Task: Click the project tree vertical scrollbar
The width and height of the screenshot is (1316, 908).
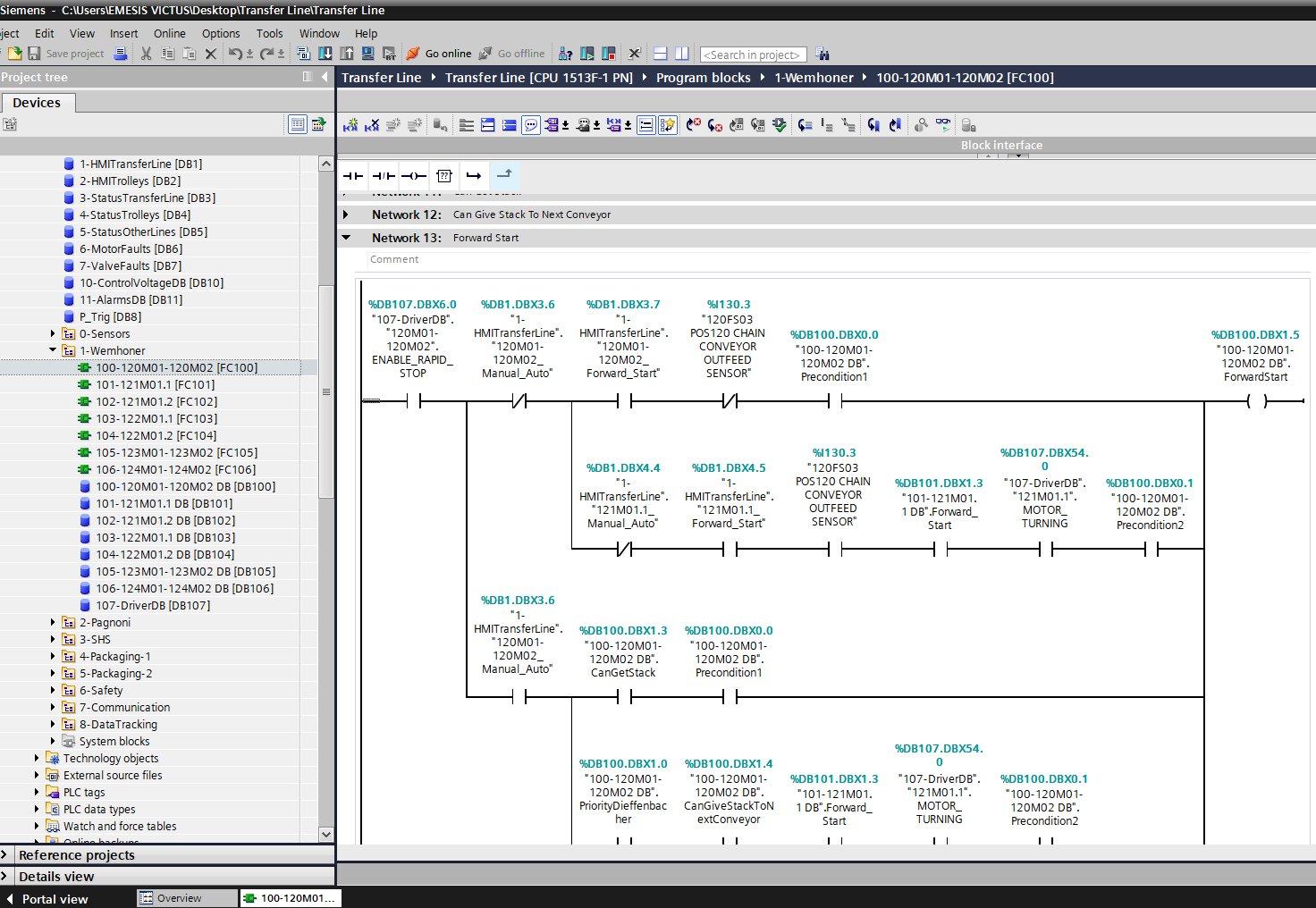Action: [x=326, y=393]
